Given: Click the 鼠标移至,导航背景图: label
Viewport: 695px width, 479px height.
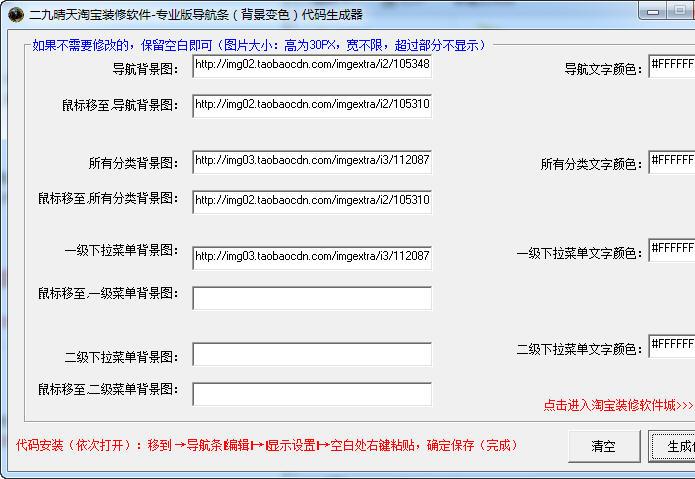Looking at the screenshot, I should (121, 105).
